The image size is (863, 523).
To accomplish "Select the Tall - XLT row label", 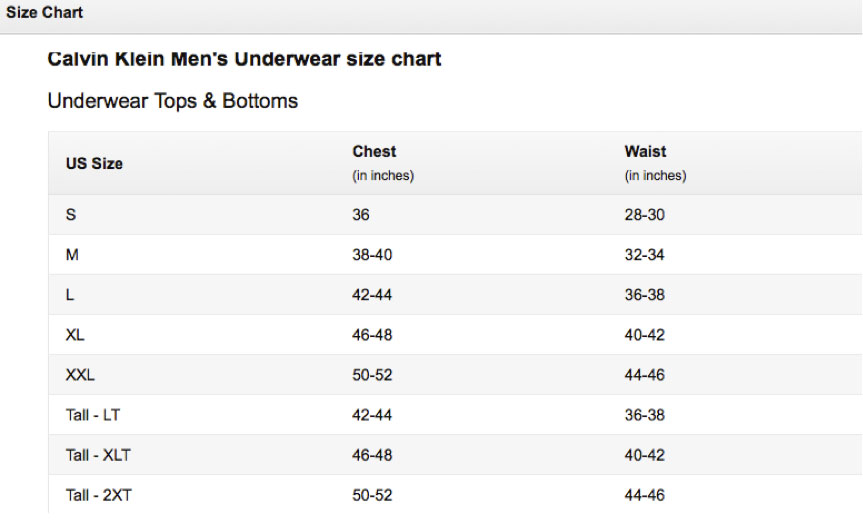I will pos(98,455).
